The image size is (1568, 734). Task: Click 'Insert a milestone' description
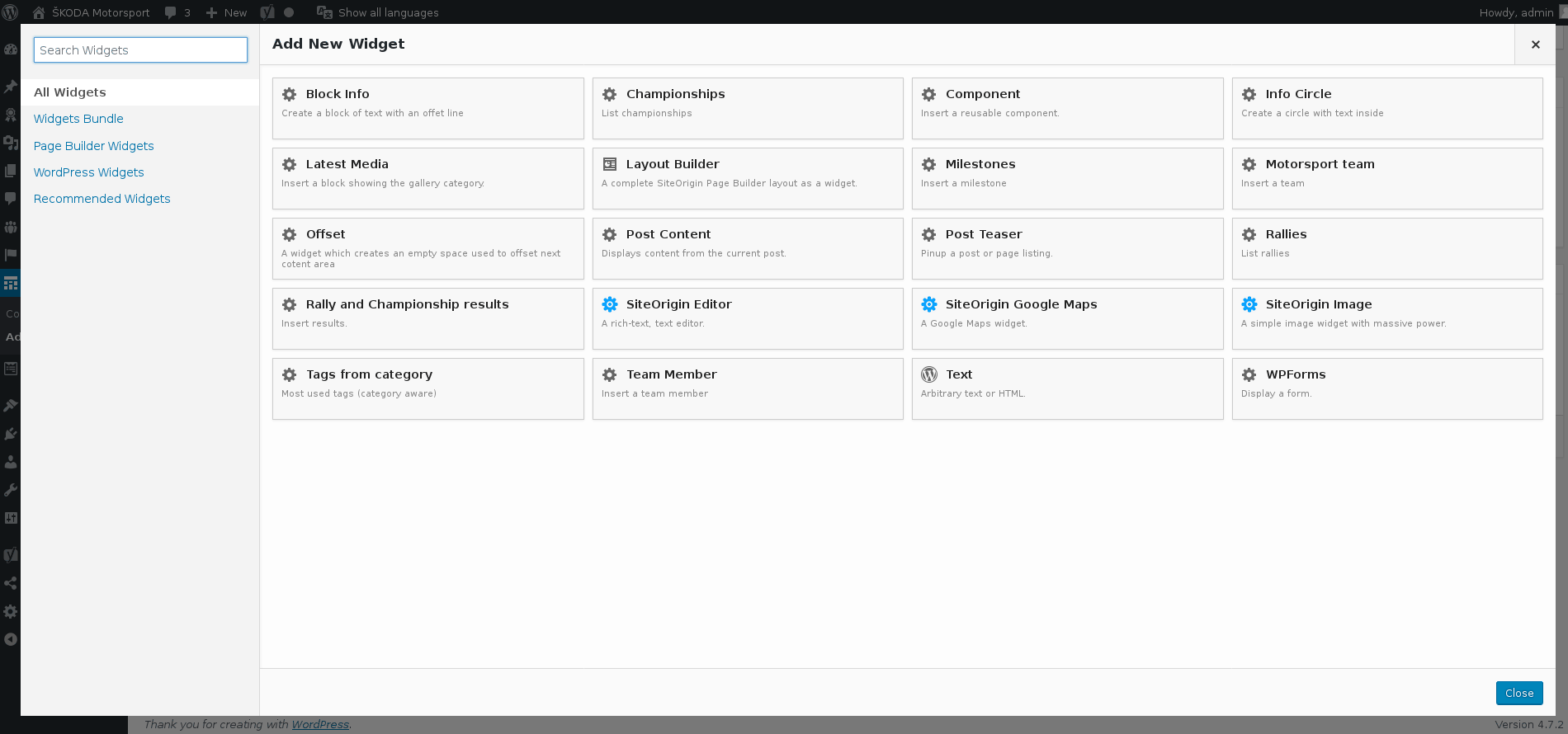coord(964,183)
